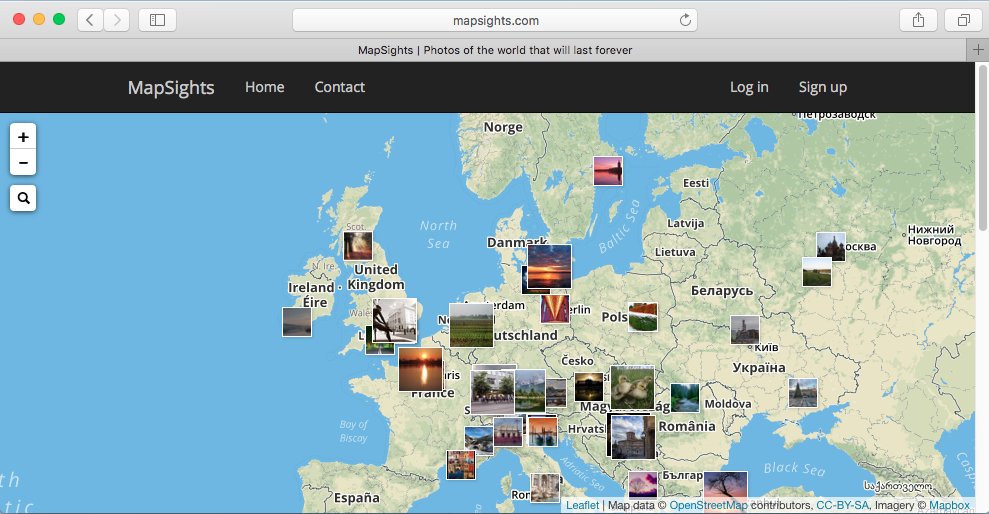Open the gondolas photo in northern Italy

[543, 431]
